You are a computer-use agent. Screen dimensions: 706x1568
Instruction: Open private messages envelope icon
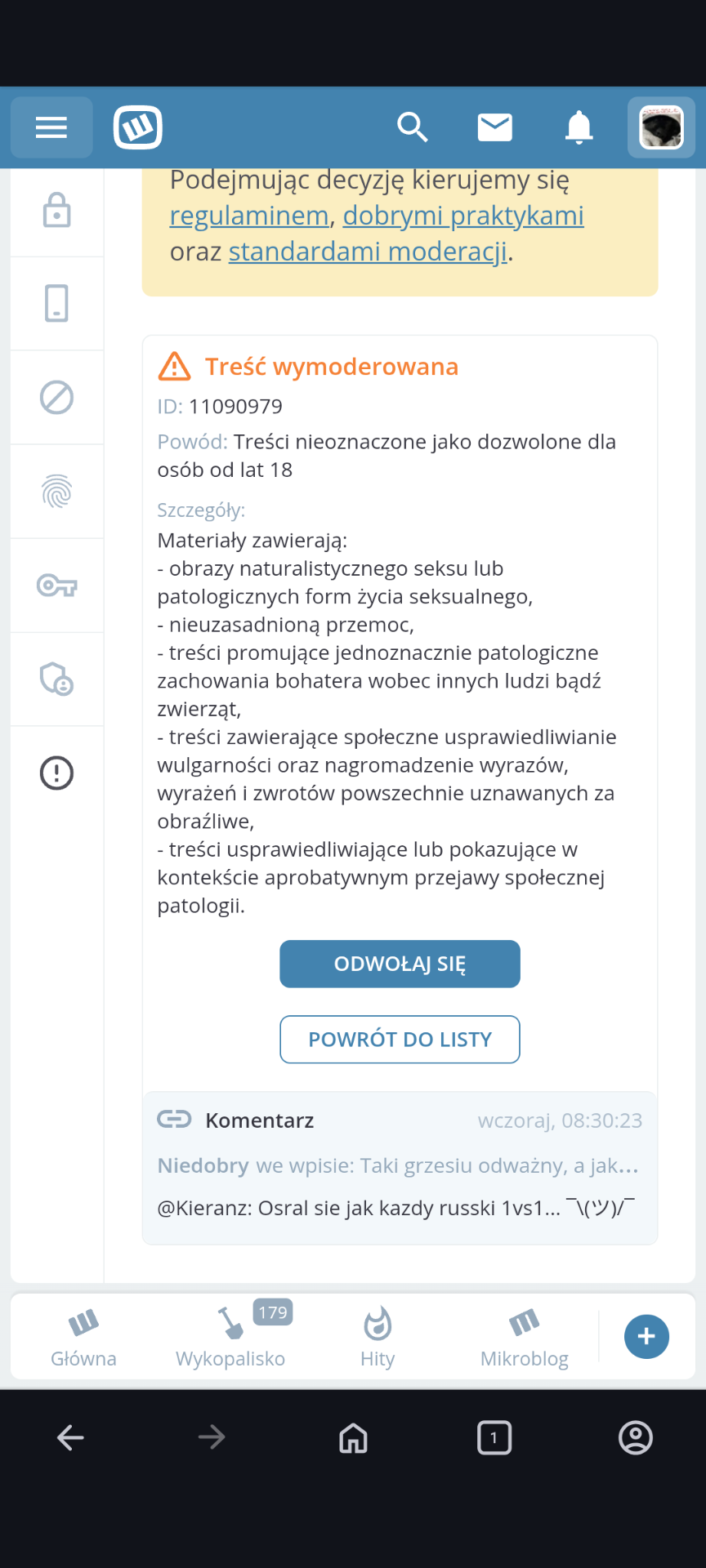tap(495, 127)
